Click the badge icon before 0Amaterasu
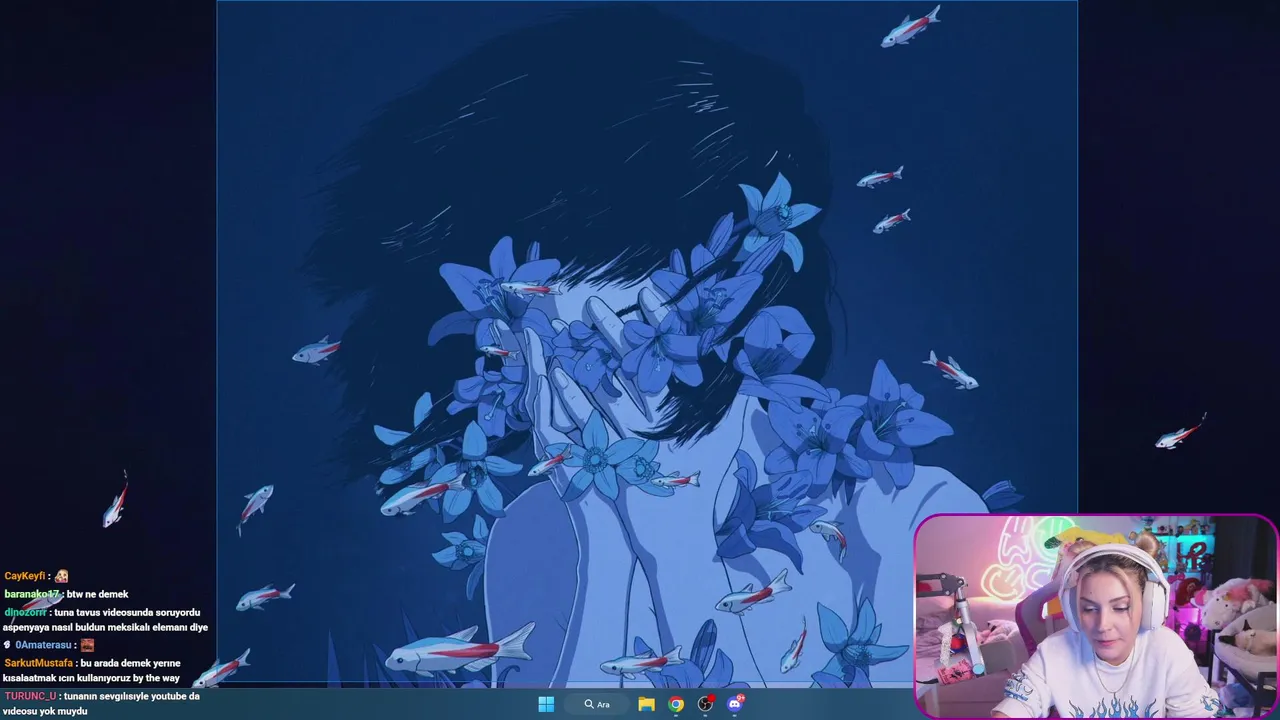This screenshot has width=1280, height=720. click(8, 646)
